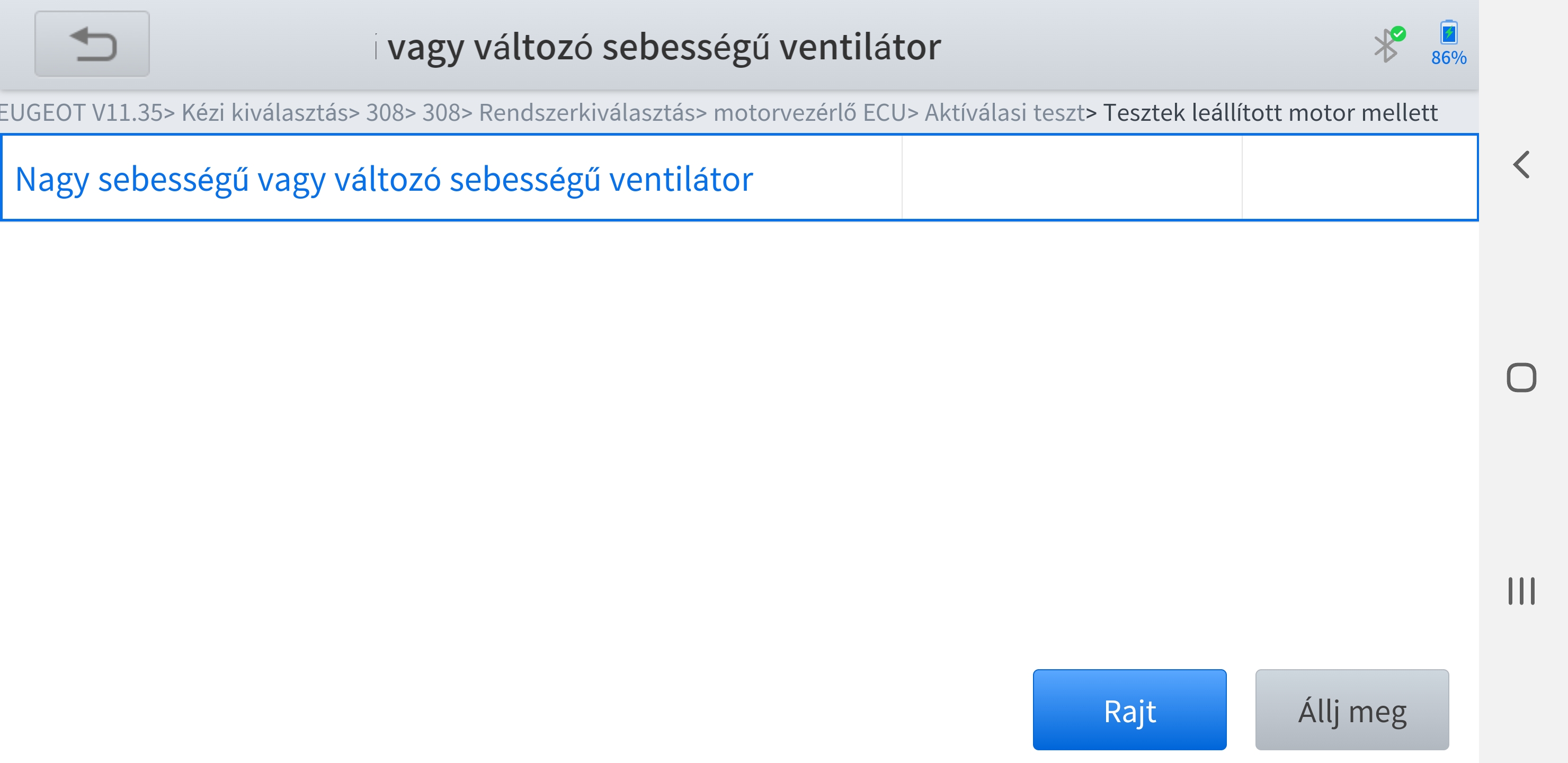Select Tesztek leállított motor mellett breadcrumb
The image size is (1568, 763).
[1270, 113]
